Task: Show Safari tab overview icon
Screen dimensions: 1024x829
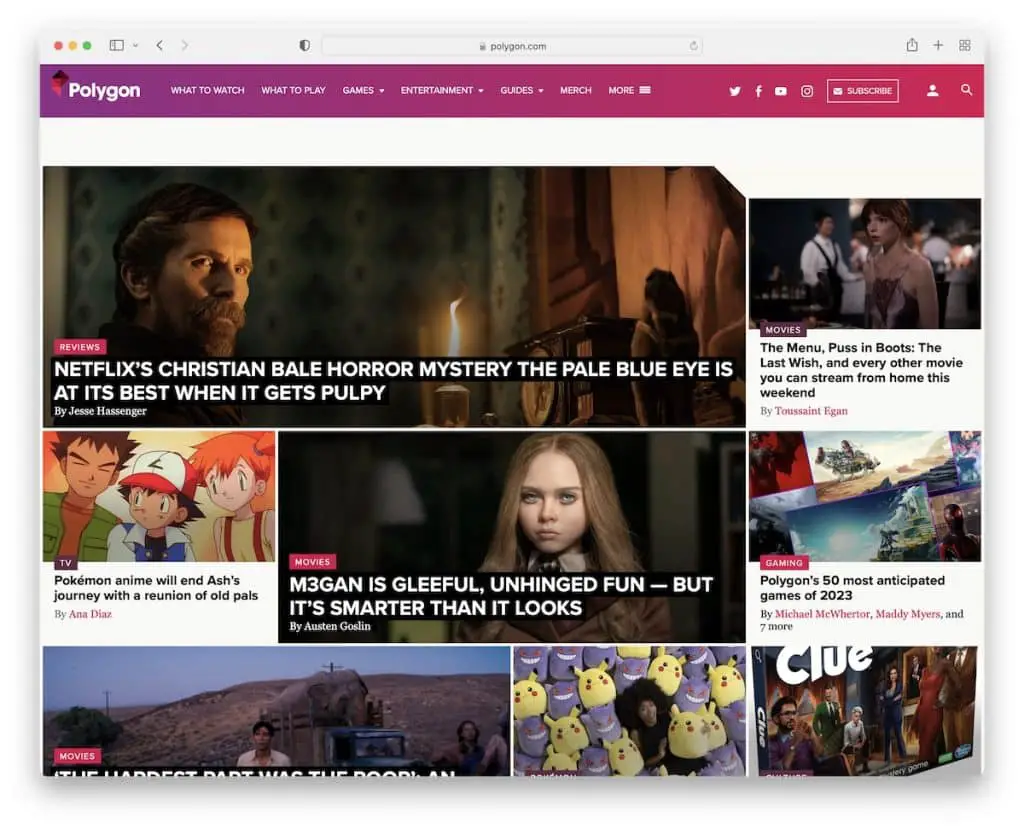Action: 965,45
